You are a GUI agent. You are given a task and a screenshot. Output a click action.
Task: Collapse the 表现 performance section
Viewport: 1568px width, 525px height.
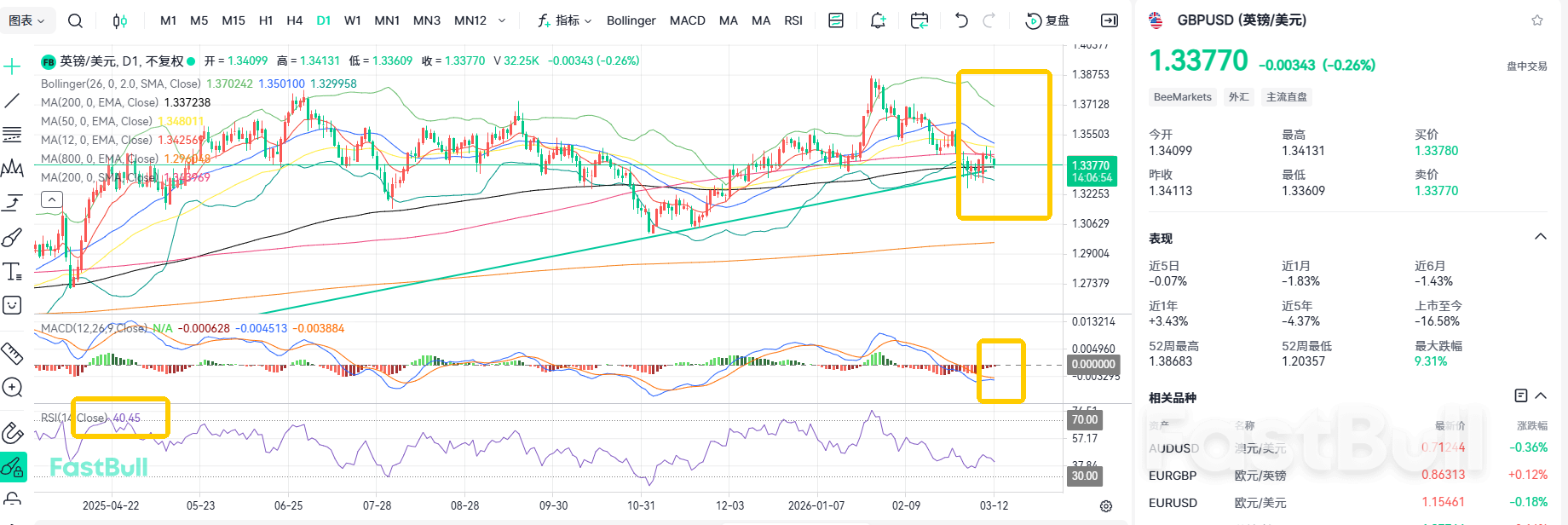pos(1540,237)
